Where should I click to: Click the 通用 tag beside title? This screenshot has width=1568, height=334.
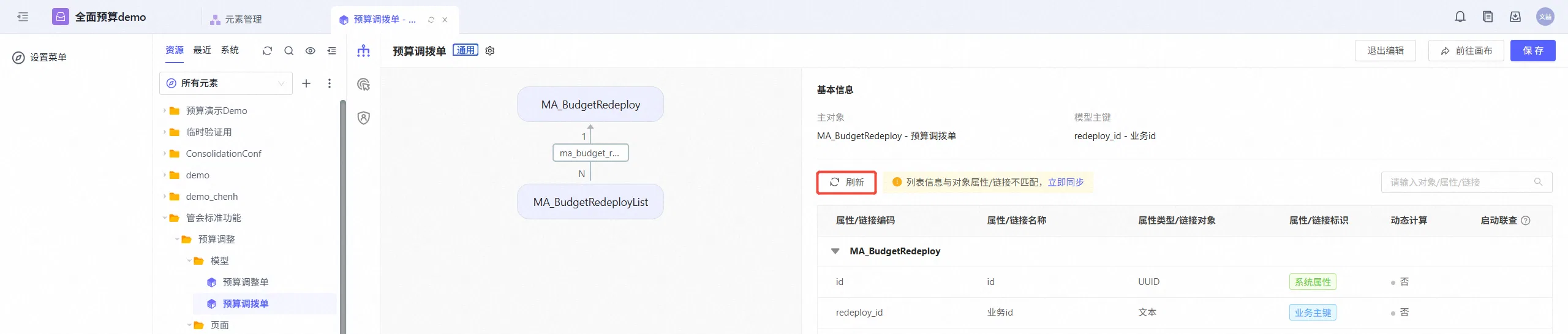(466, 50)
